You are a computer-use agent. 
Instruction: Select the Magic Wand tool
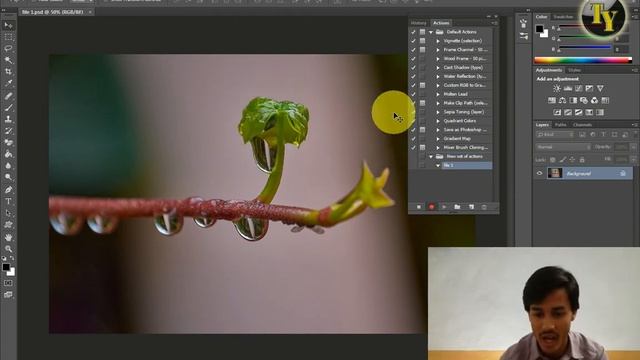(x=8, y=60)
